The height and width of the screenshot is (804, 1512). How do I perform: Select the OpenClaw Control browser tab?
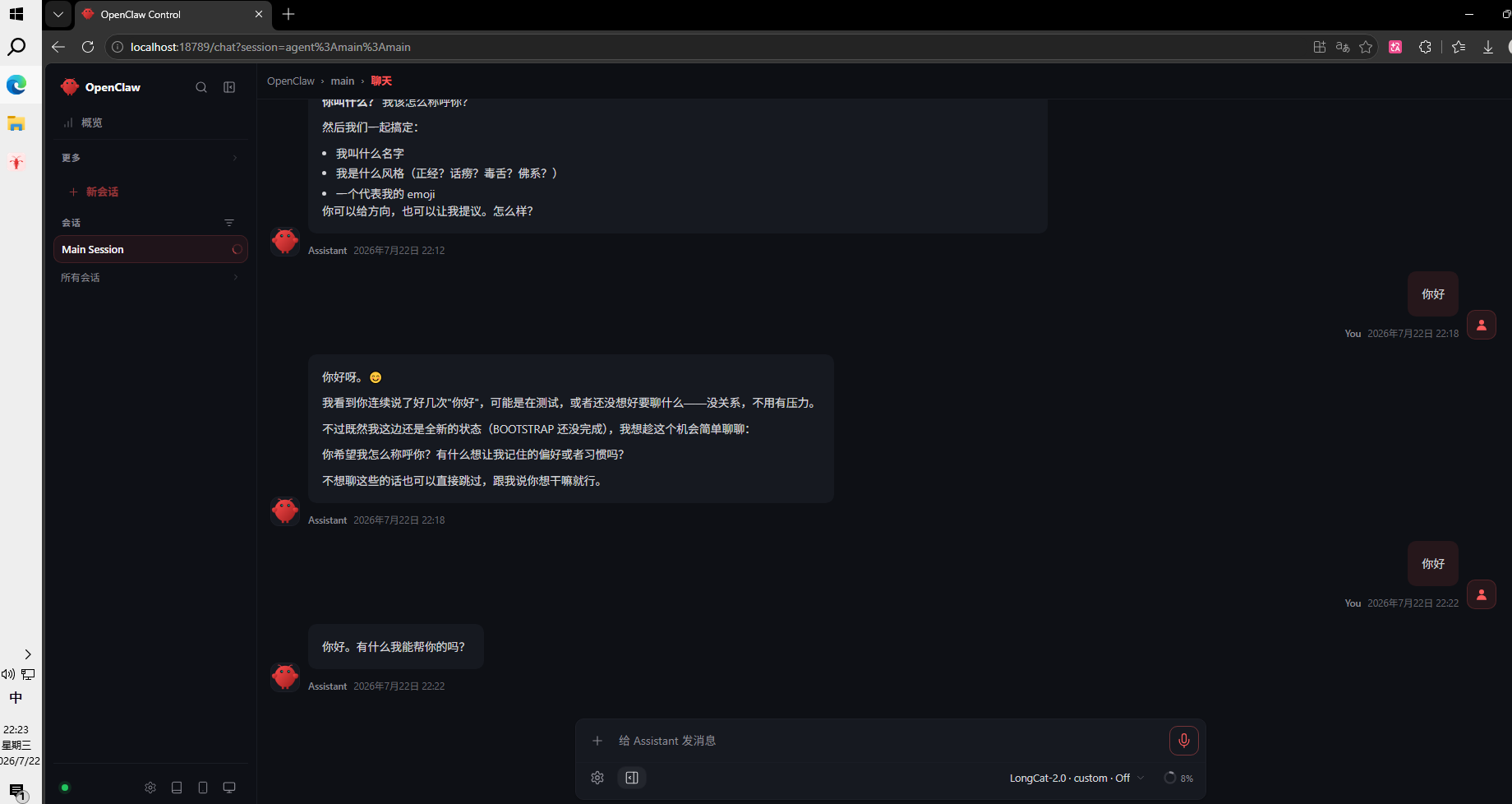(173, 14)
